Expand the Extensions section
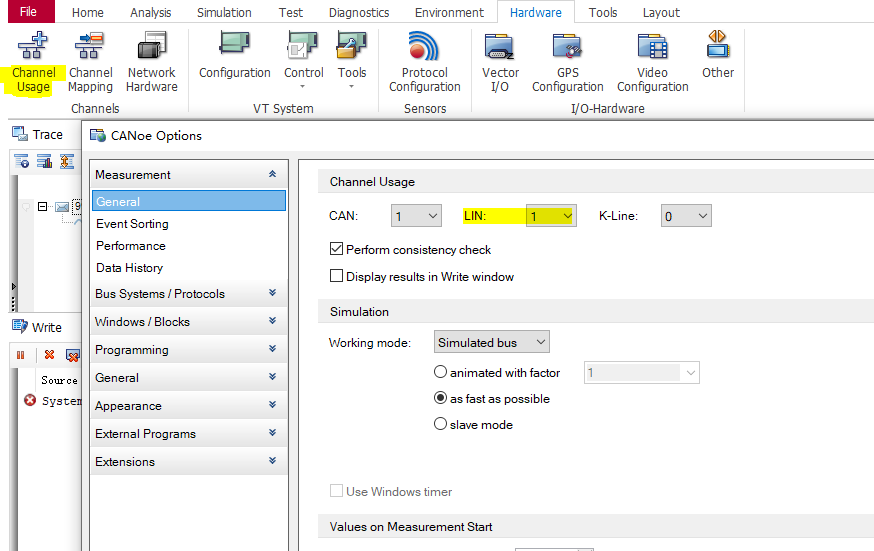874x551 pixels. [273, 461]
